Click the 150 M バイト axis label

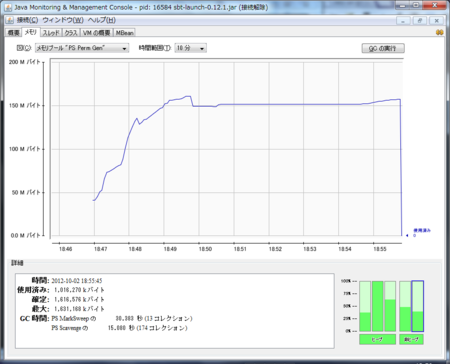[24, 105]
